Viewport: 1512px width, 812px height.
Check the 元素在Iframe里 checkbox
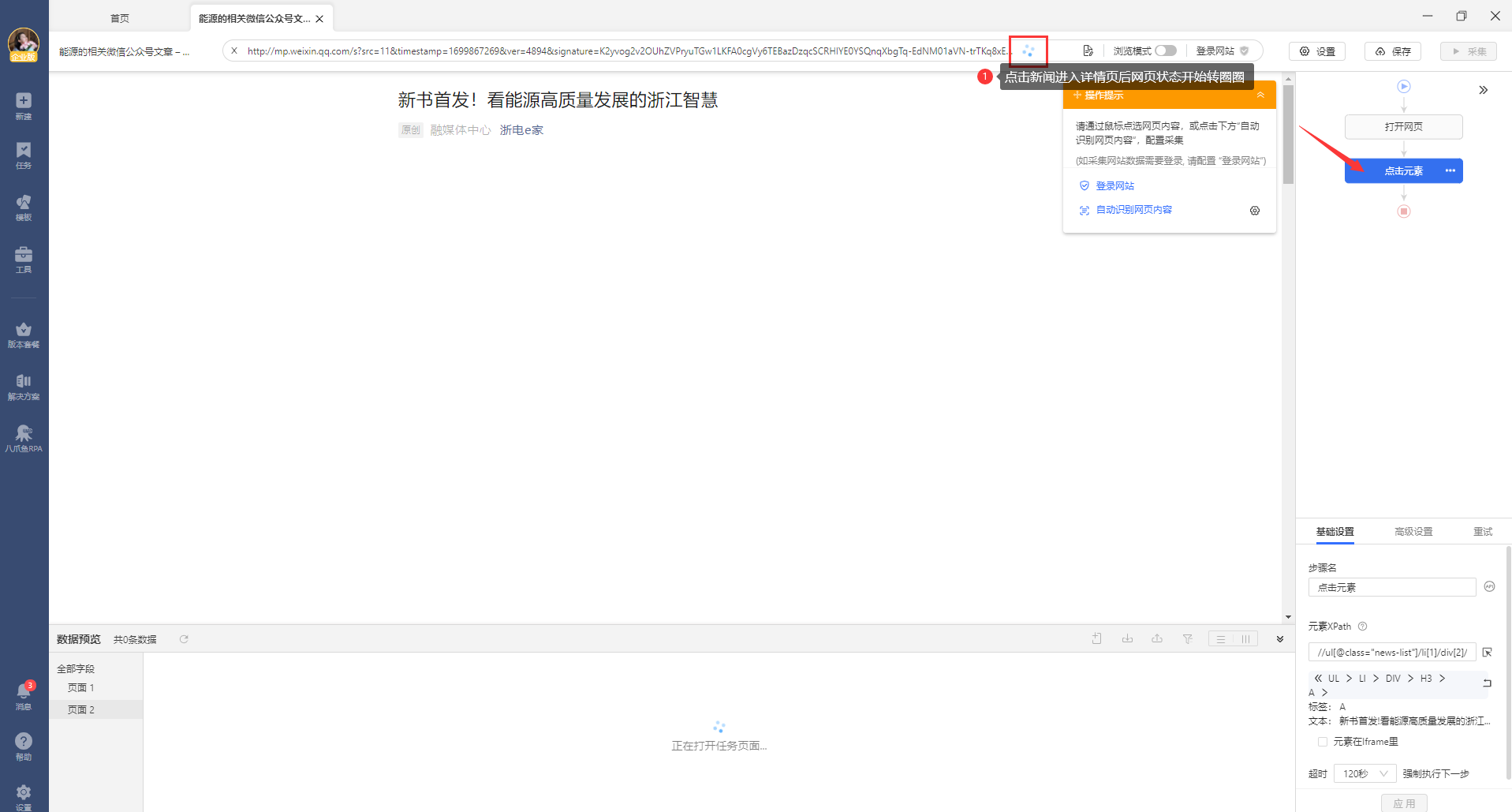click(1323, 742)
